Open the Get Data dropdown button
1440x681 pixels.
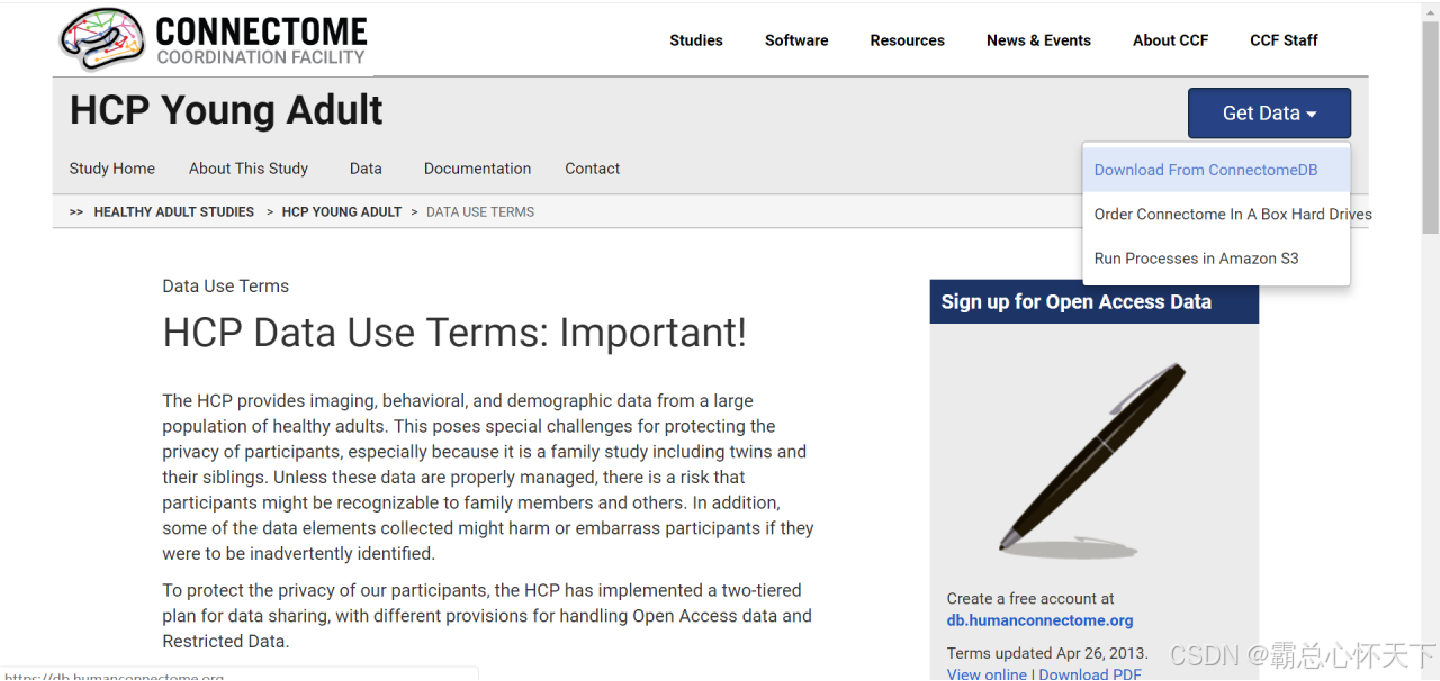pyautogui.click(x=1269, y=113)
